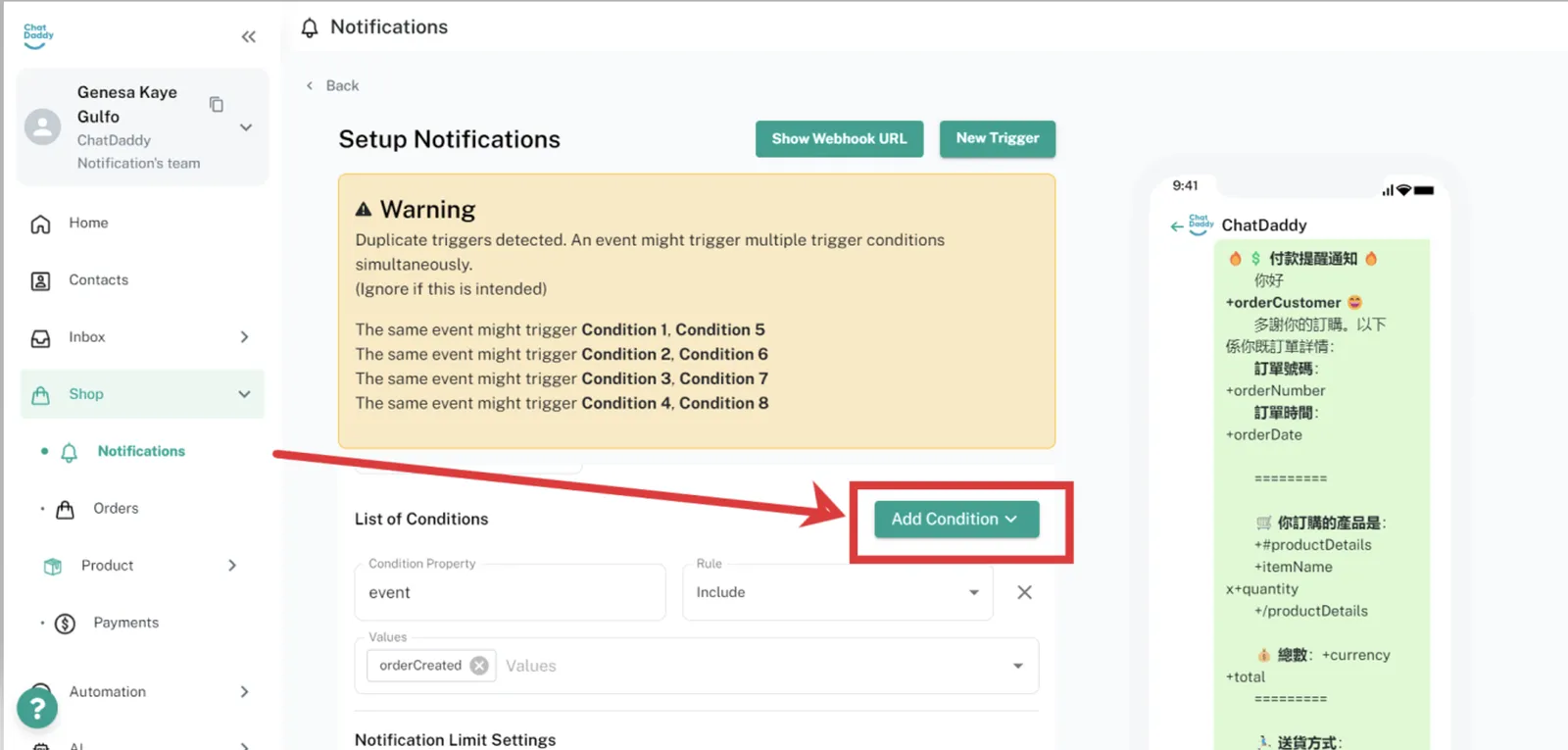1568x750 pixels.
Task: Delete the event condition row
Action: point(1024,592)
